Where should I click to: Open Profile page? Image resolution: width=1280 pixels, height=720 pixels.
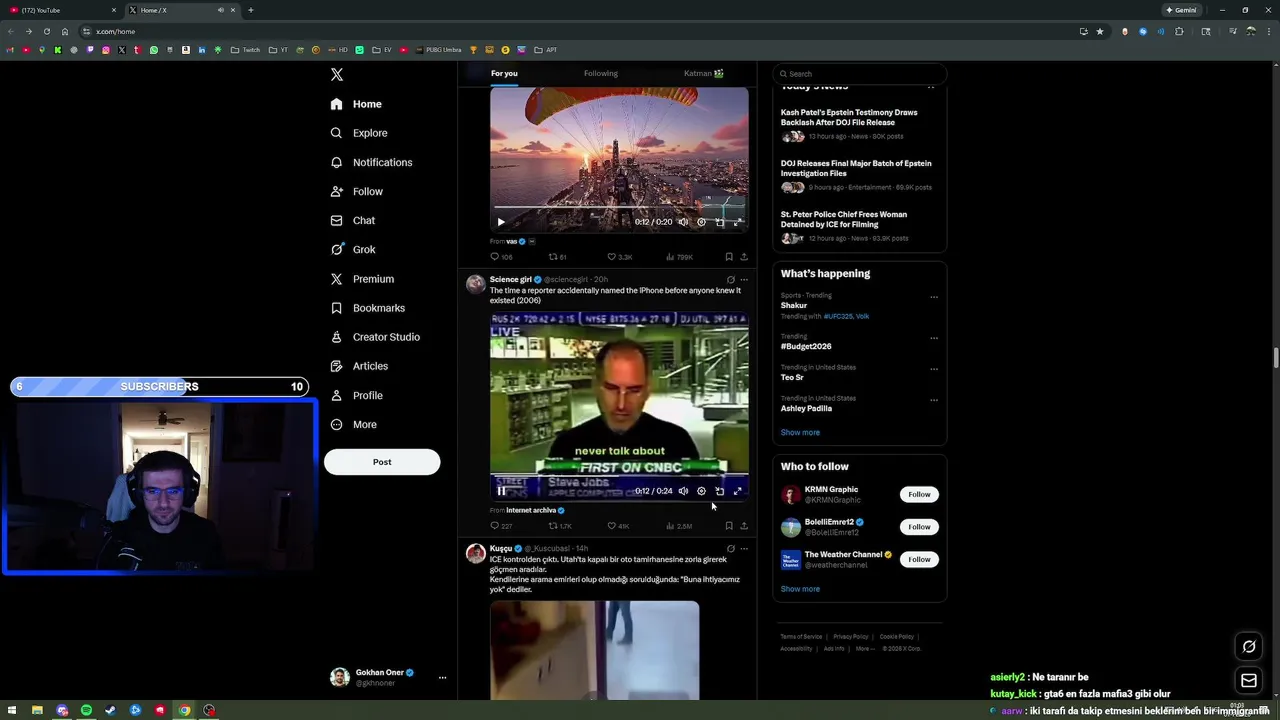click(356, 395)
